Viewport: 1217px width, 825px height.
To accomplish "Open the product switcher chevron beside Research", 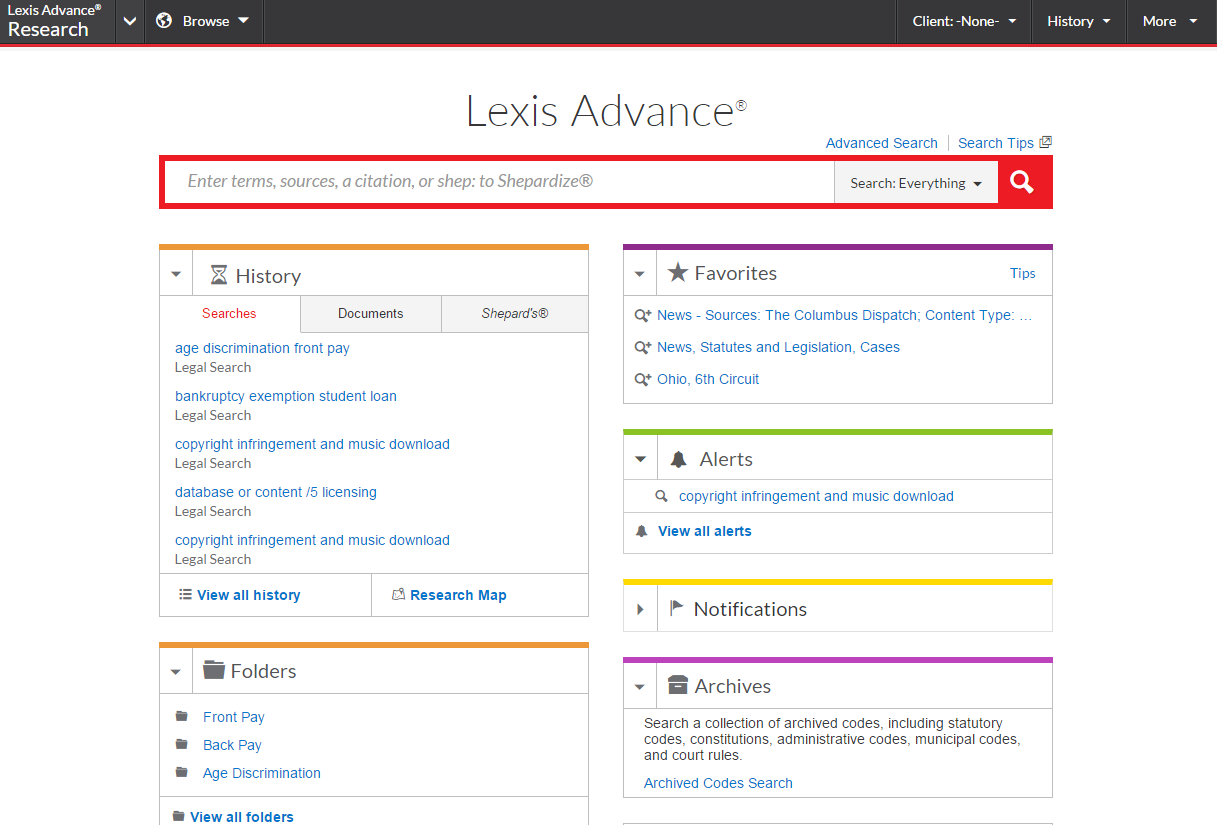I will pos(130,21).
